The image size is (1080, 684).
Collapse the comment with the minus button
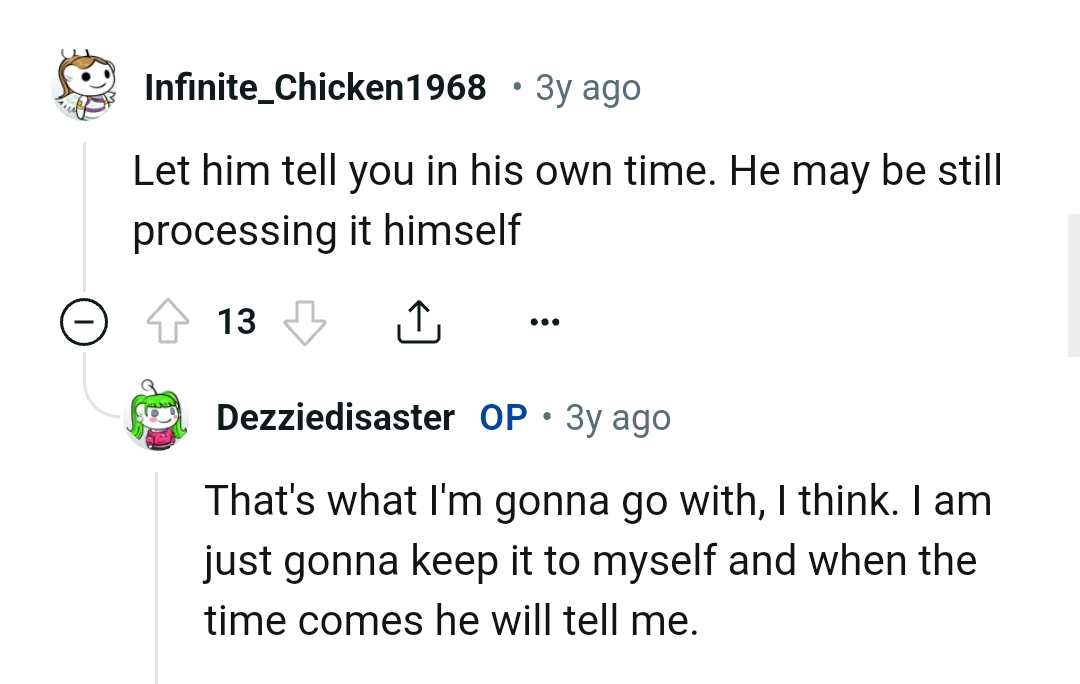point(84,321)
